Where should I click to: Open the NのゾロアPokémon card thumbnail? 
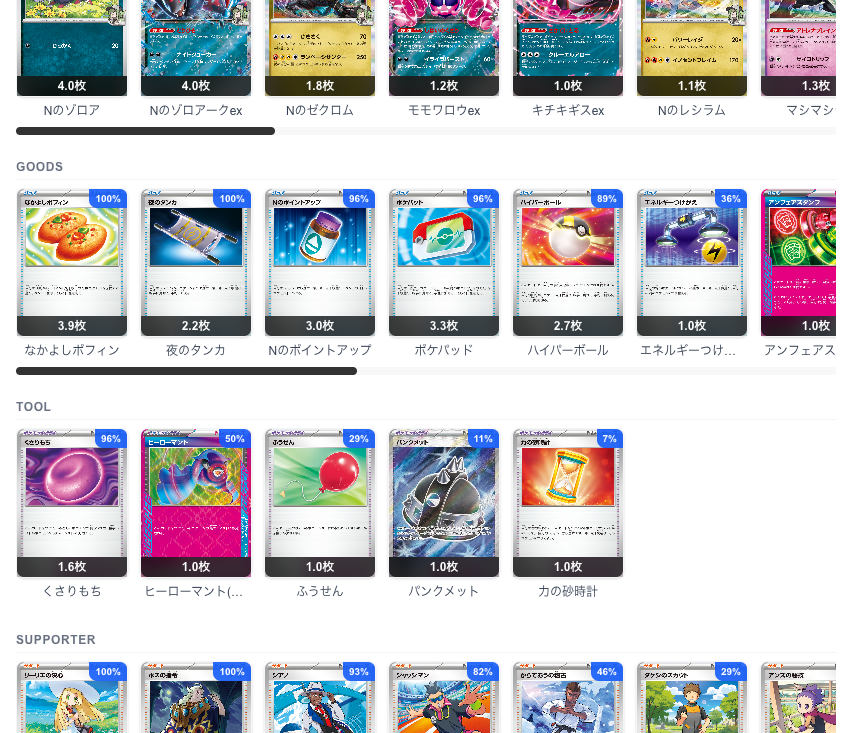click(x=72, y=48)
